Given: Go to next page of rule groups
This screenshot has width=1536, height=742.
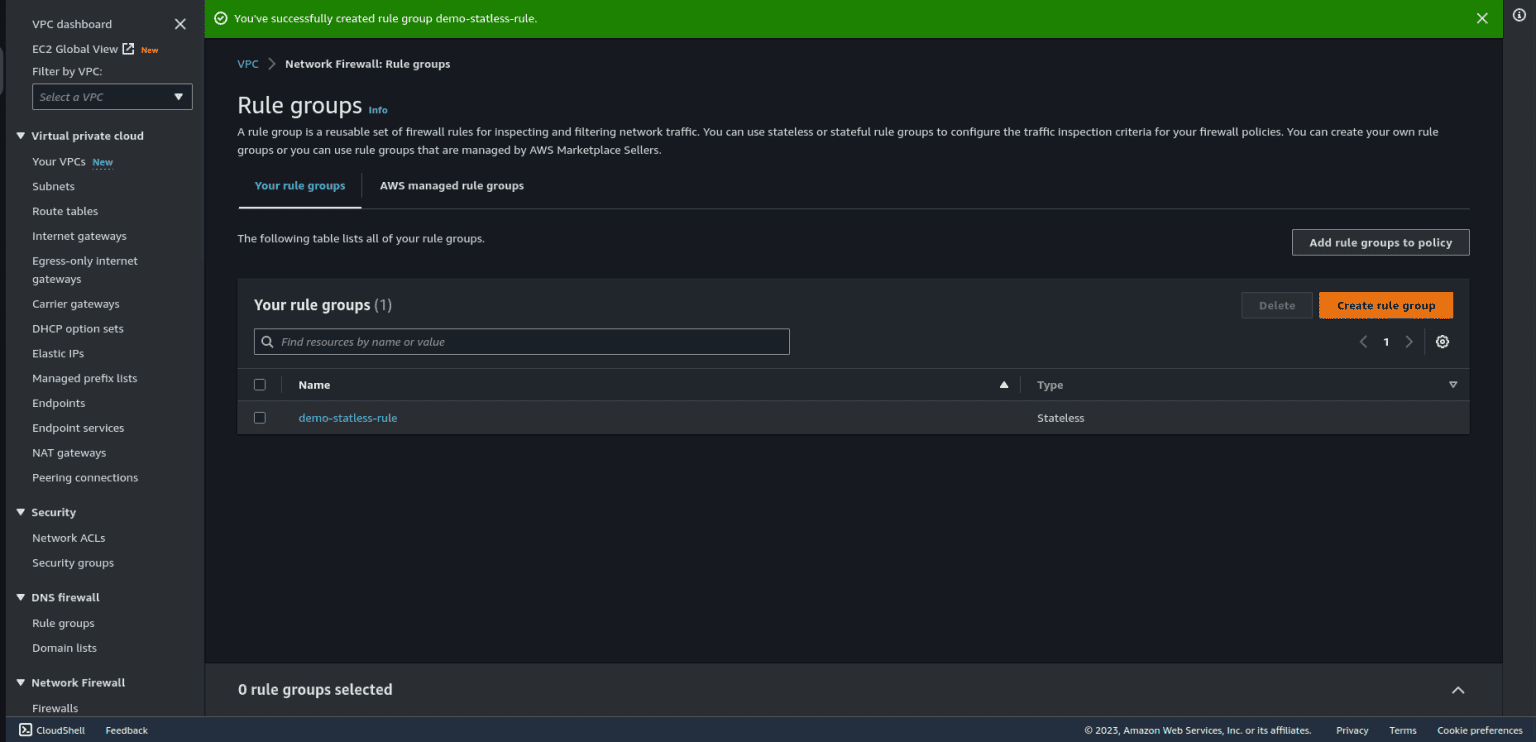Looking at the screenshot, I should [x=1409, y=342].
